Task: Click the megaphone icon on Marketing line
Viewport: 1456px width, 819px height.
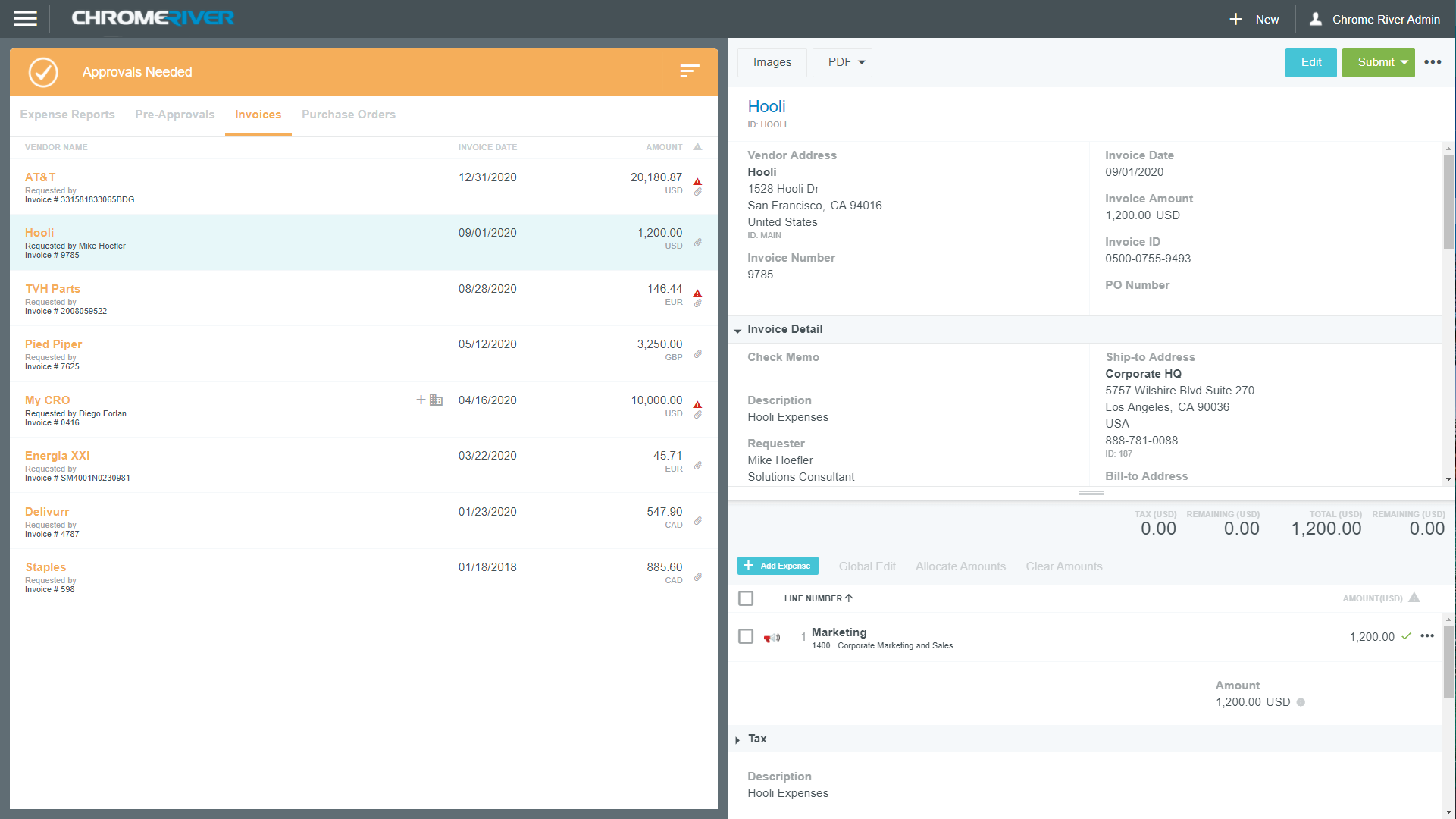Action: point(772,638)
